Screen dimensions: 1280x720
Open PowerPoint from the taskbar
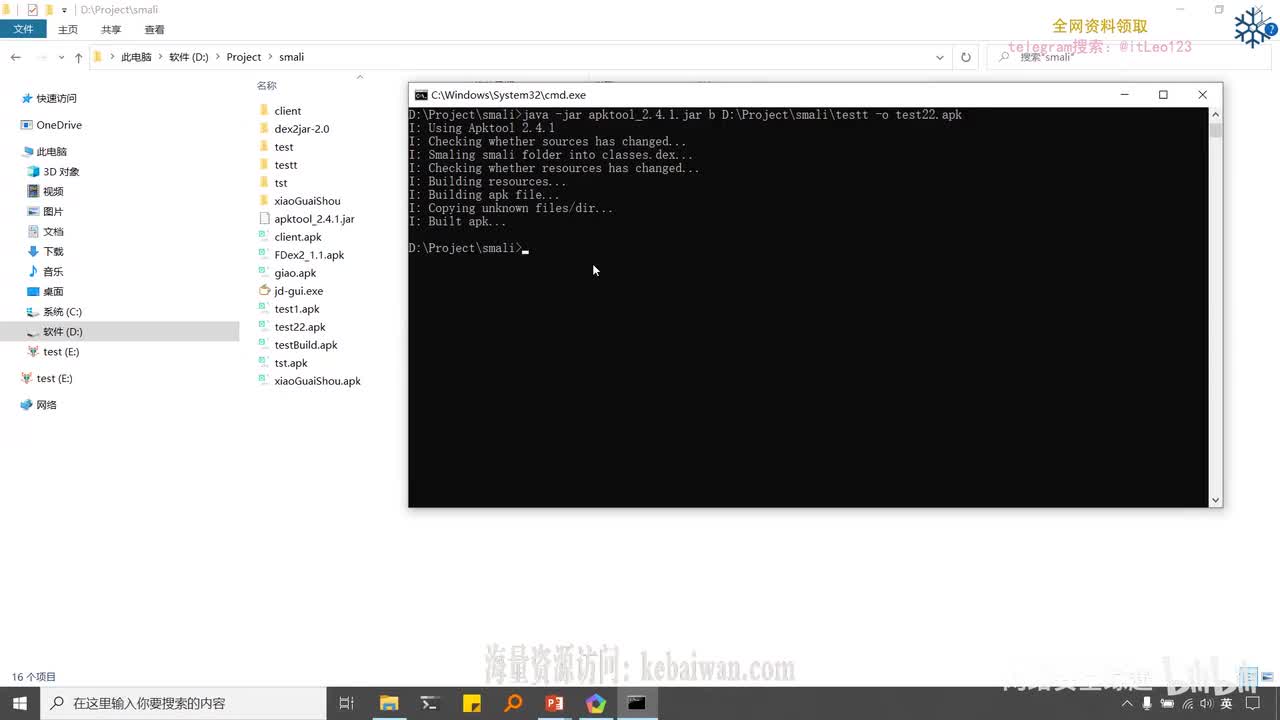pyautogui.click(x=554, y=703)
